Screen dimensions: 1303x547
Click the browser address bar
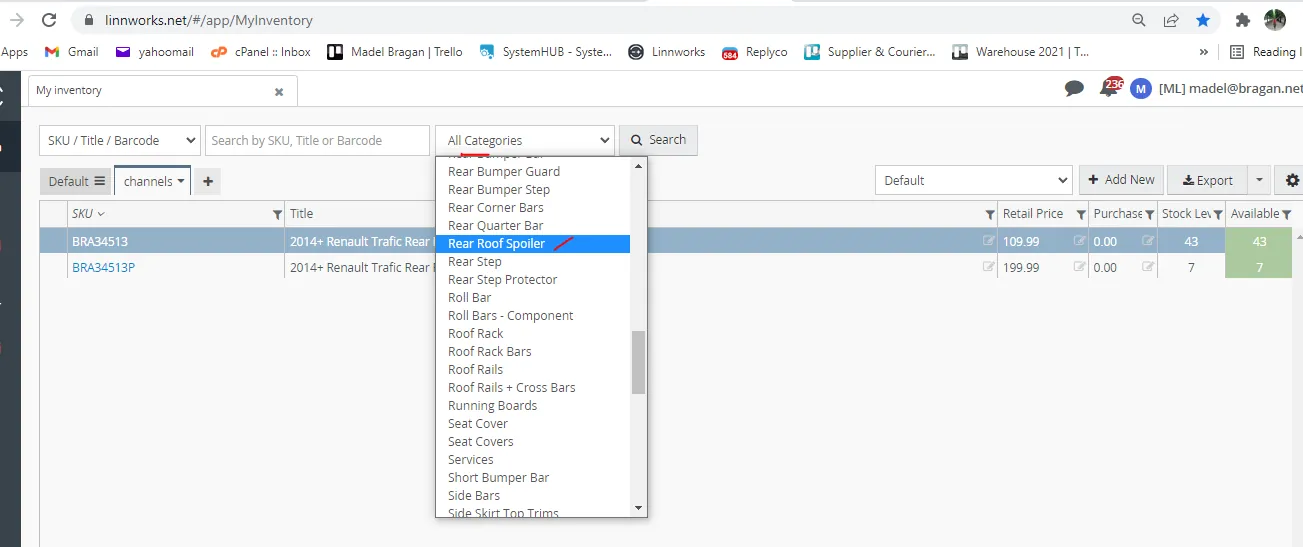[600, 20]
